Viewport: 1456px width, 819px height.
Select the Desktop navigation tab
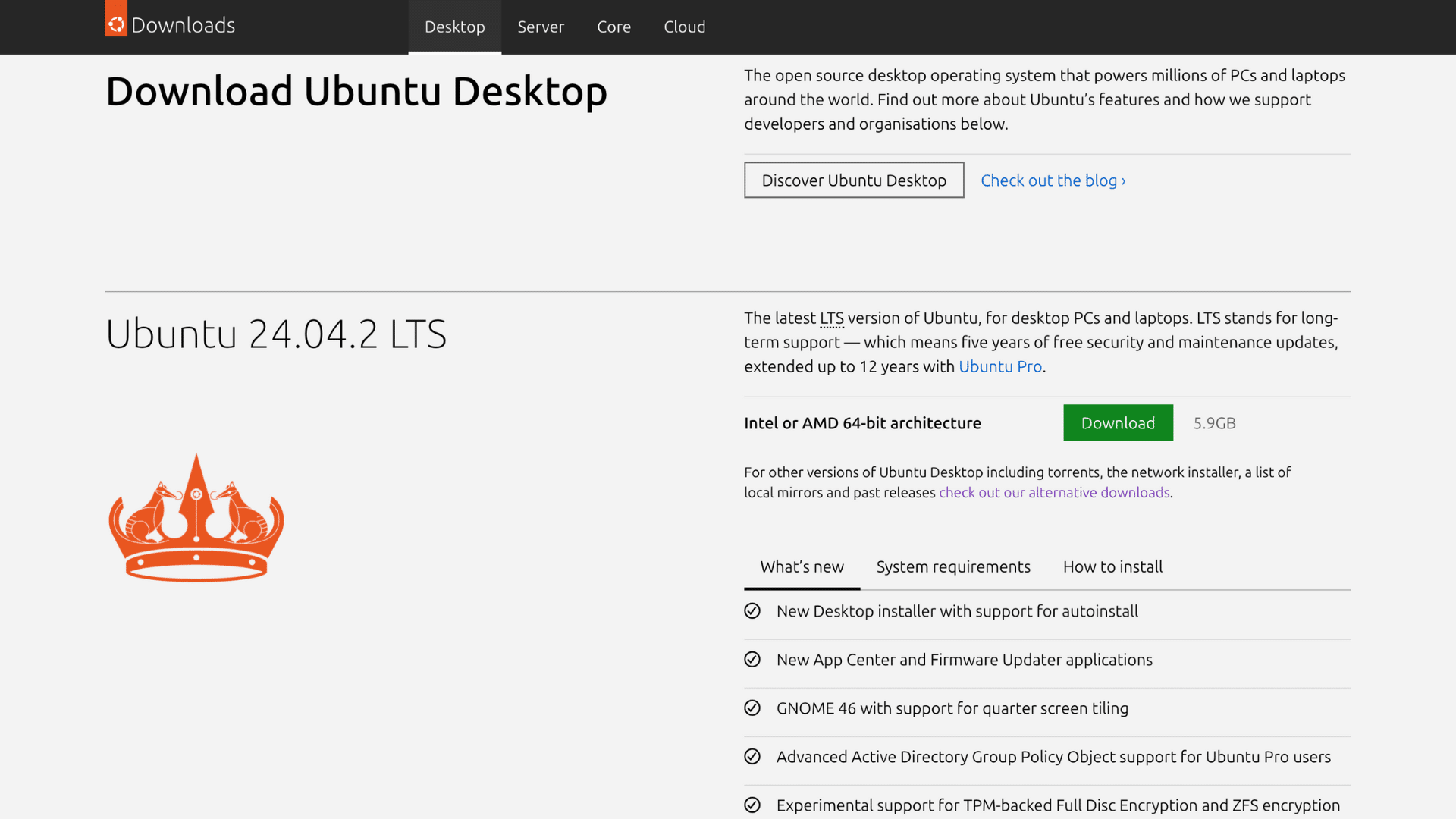[x=455, y=27]
